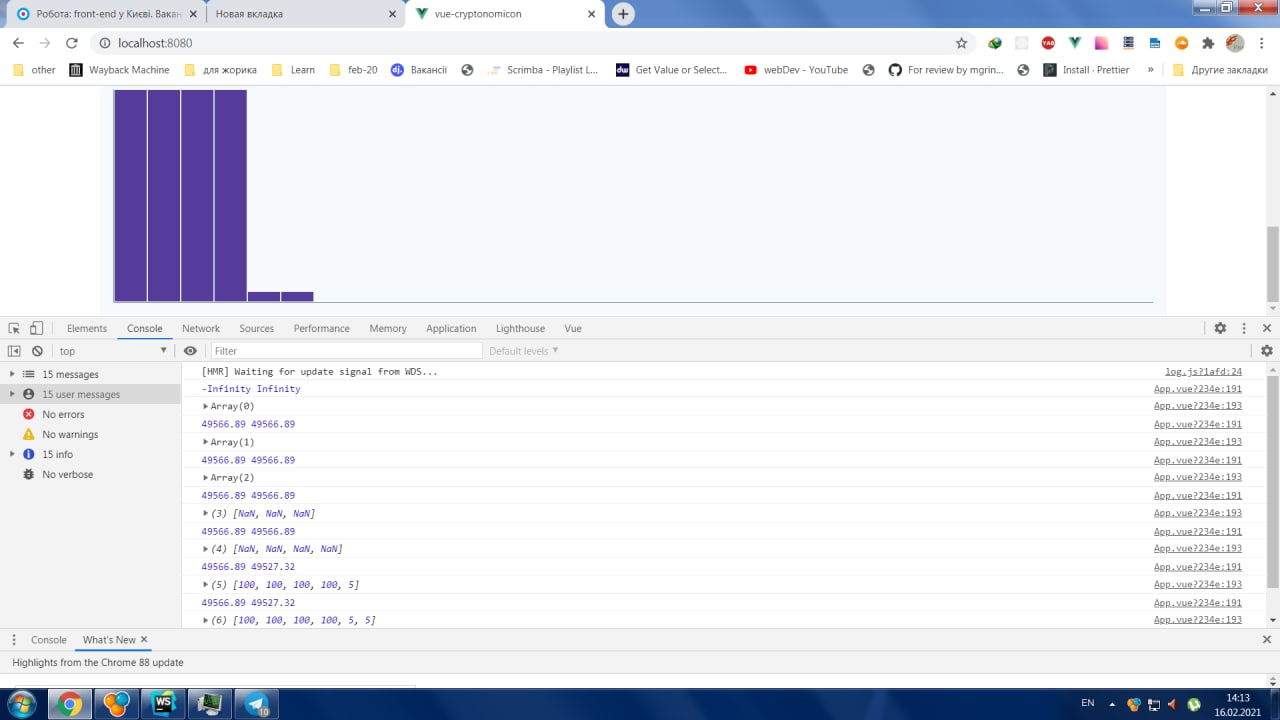Switch the EN keyboard language indicator
1280x720 pixels.
coord(1088,703)
